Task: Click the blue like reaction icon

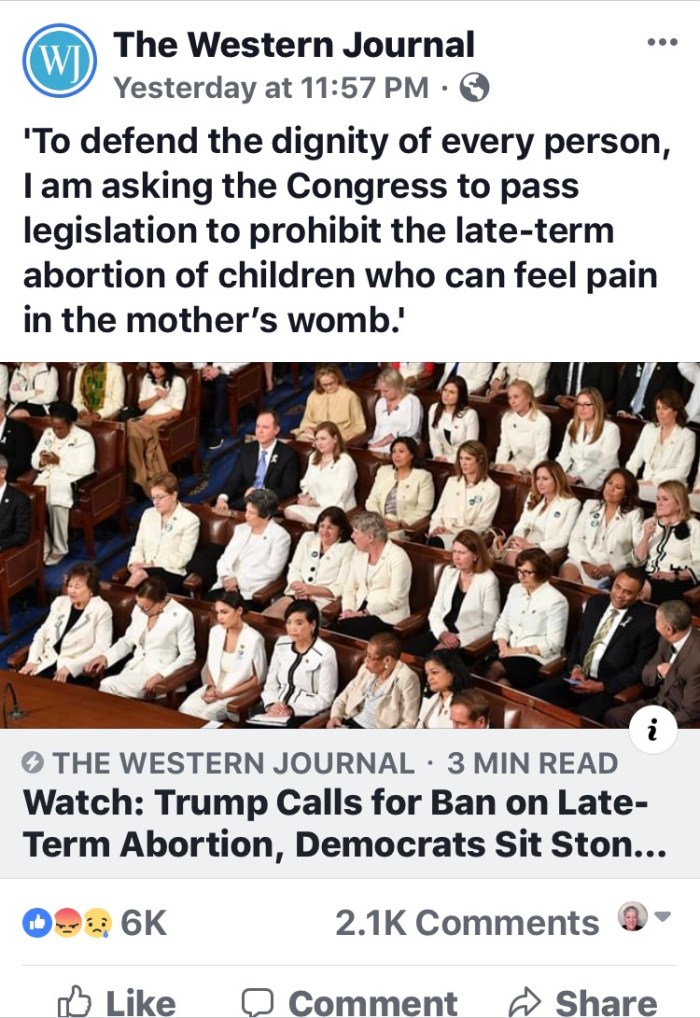Action: click(x=37, y=923)
